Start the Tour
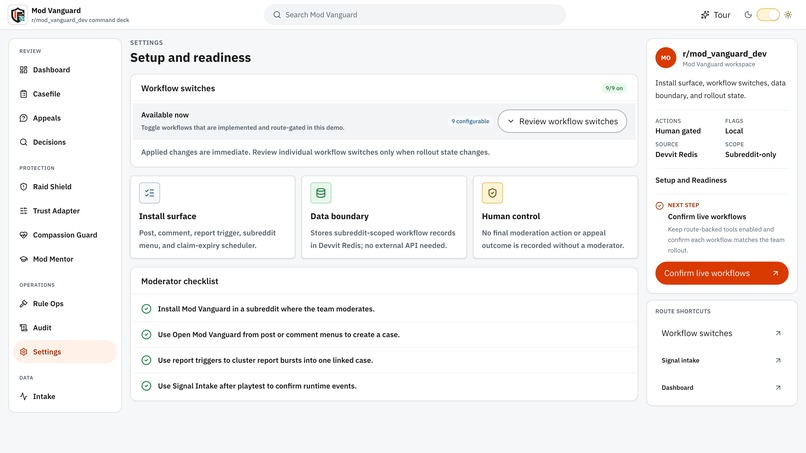Viewport: 806px width, 453px height. click(716, 15)
